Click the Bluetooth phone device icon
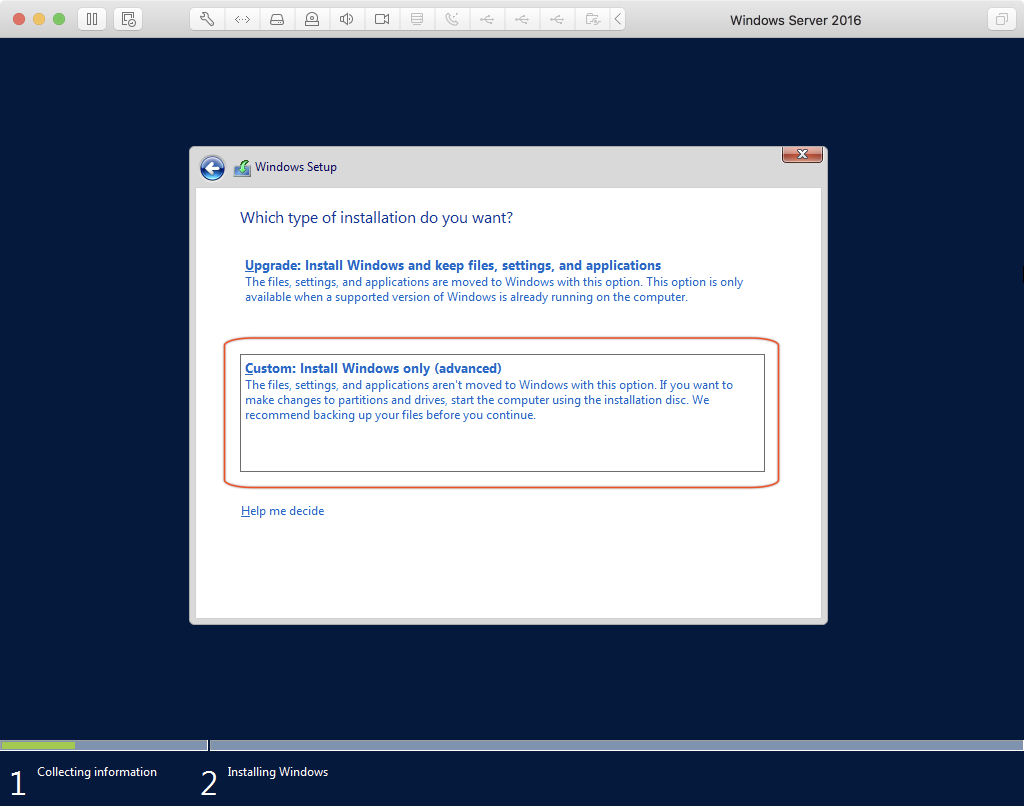 (452, 19)
